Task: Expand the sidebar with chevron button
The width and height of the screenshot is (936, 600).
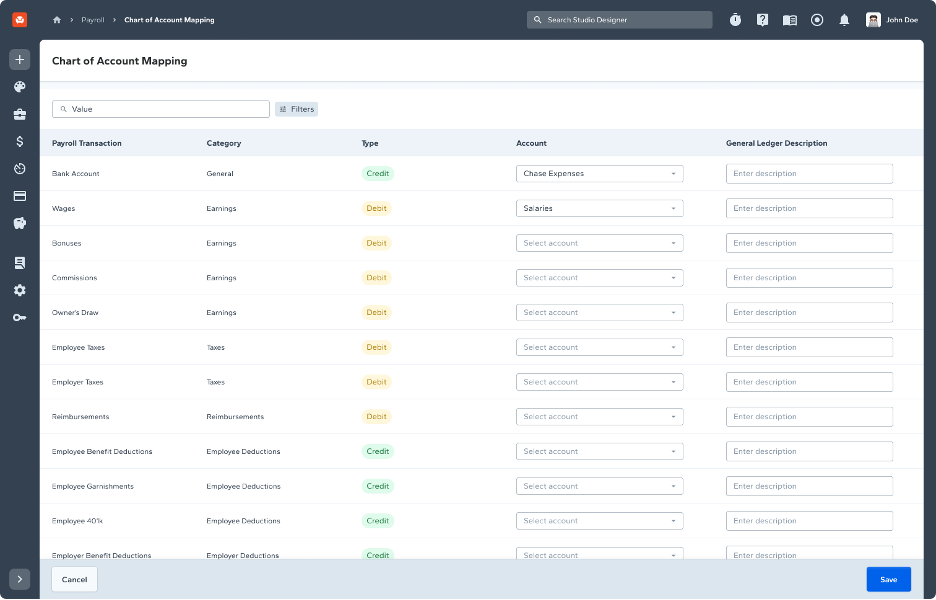Action: click(20, 579)
